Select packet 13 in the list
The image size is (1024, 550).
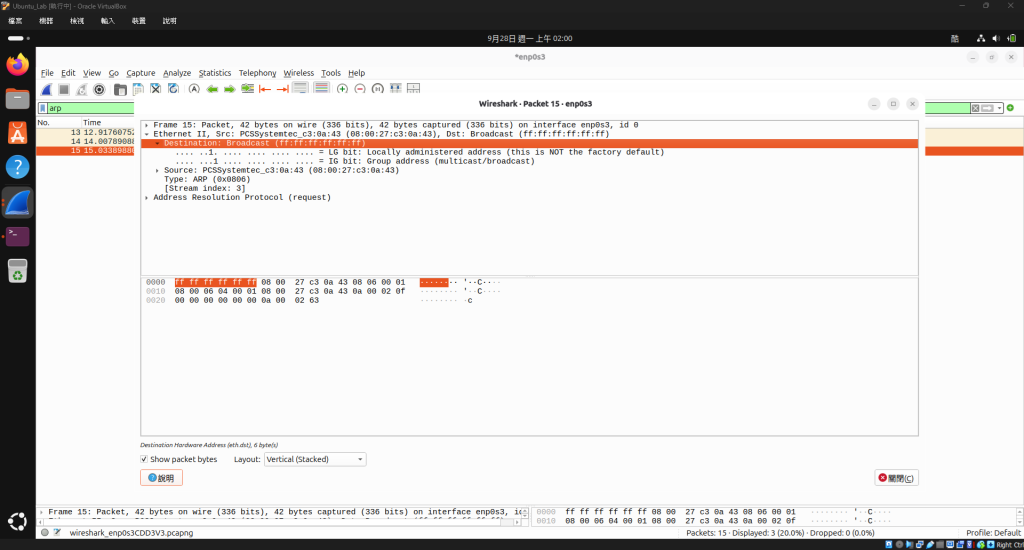point(86,132)
